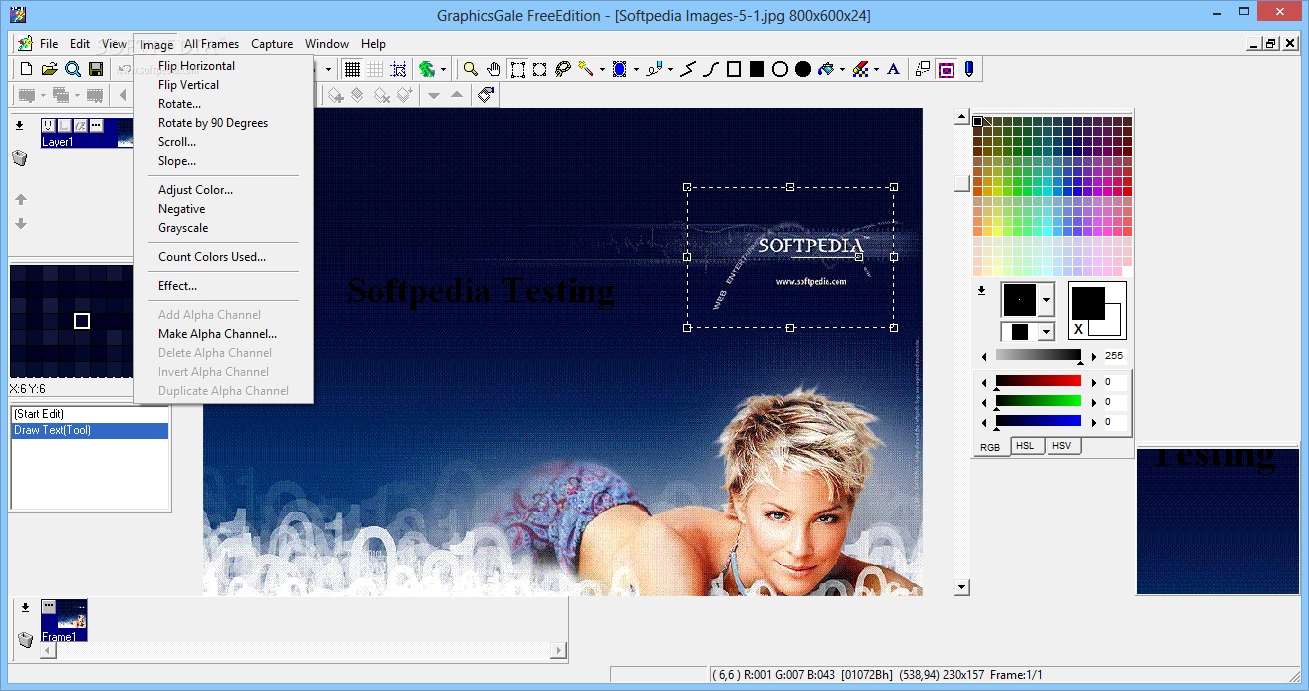Select the Zoom magnifying glass tool
1309x691 pixels.
pos(470,69)
